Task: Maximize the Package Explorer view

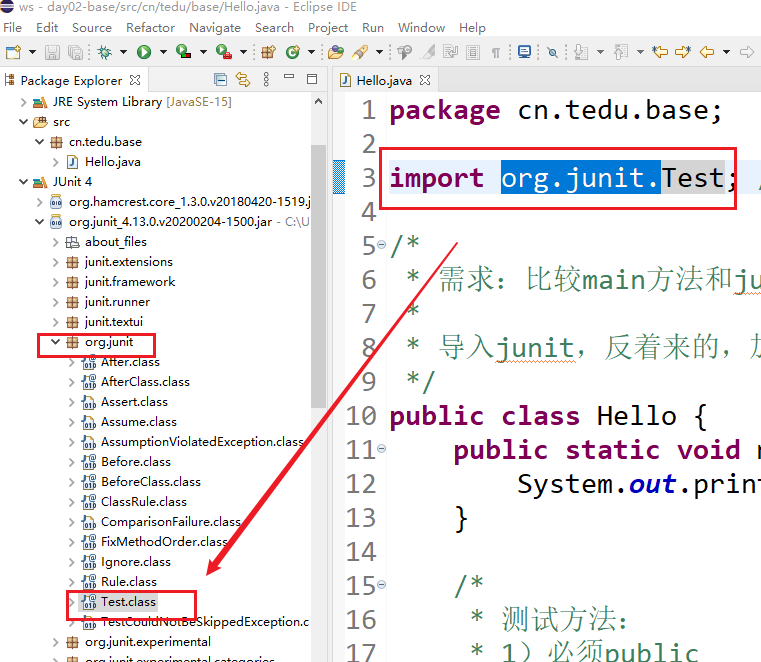Action: pyautogui.click(x=312, y=79)
